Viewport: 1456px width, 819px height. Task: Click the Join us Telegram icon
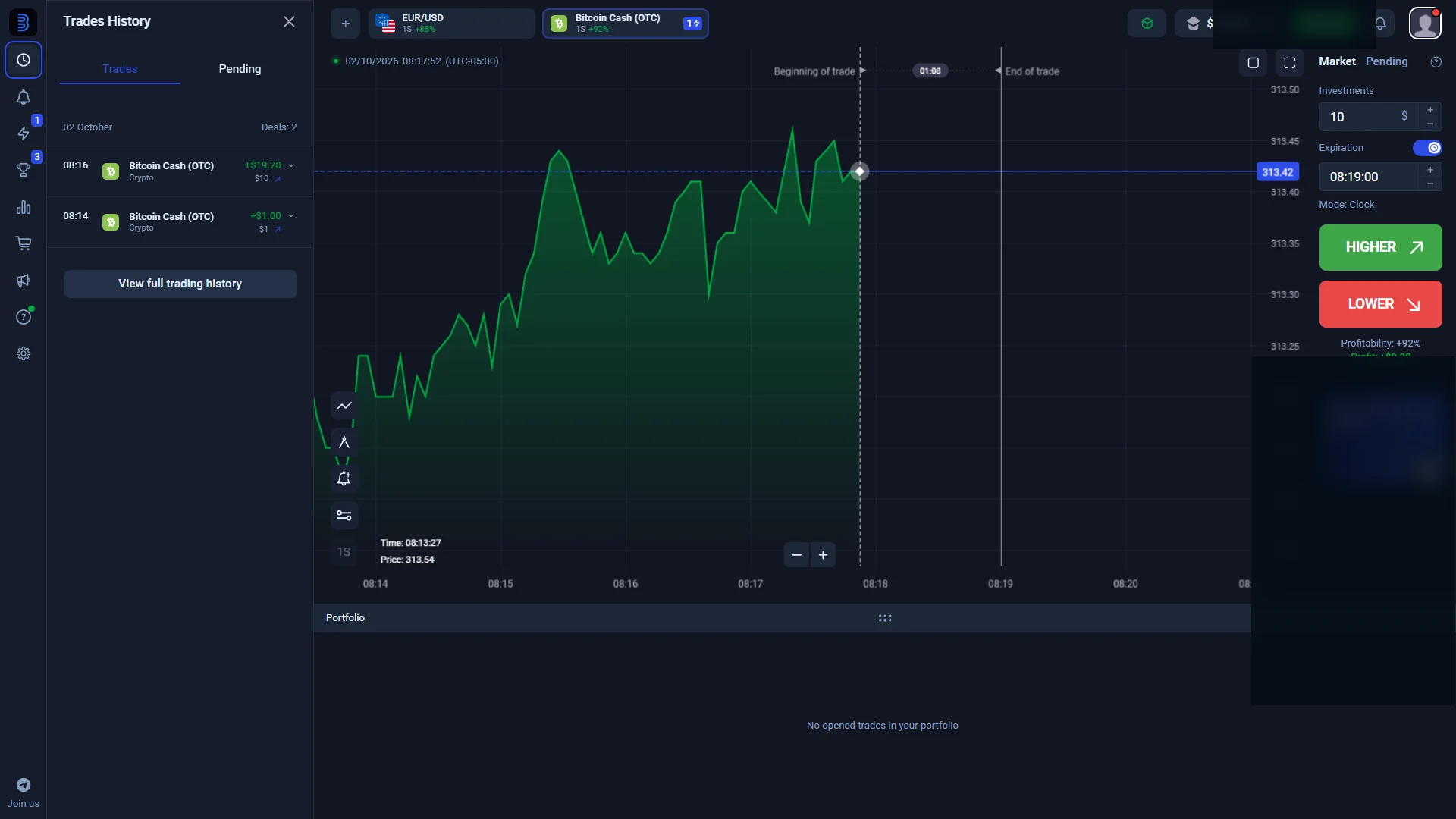(x=24, y=785)
